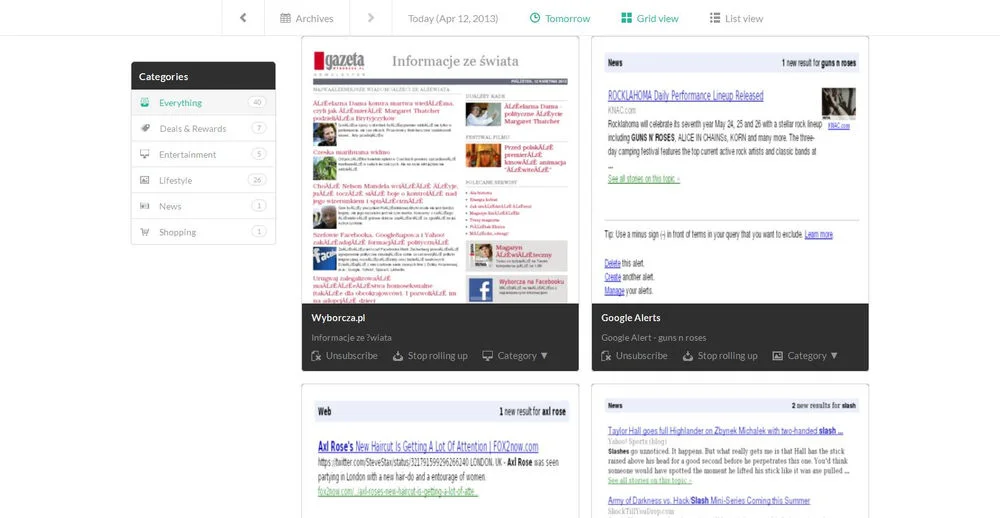Click the Shopping cart icon
Image resolution: width=1000 pixels, height=518 pixels.
[145, 232]
